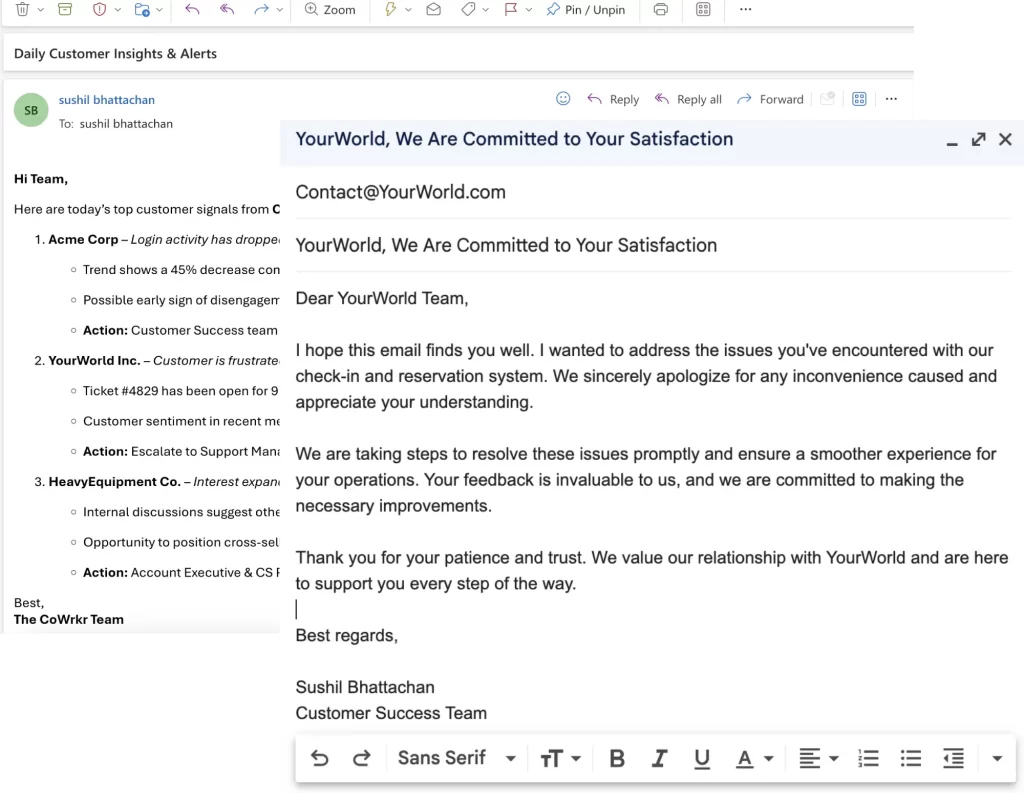Open message more actions ellipsis menu
This screenshot has width=1024, height=800.
point(891,99)
